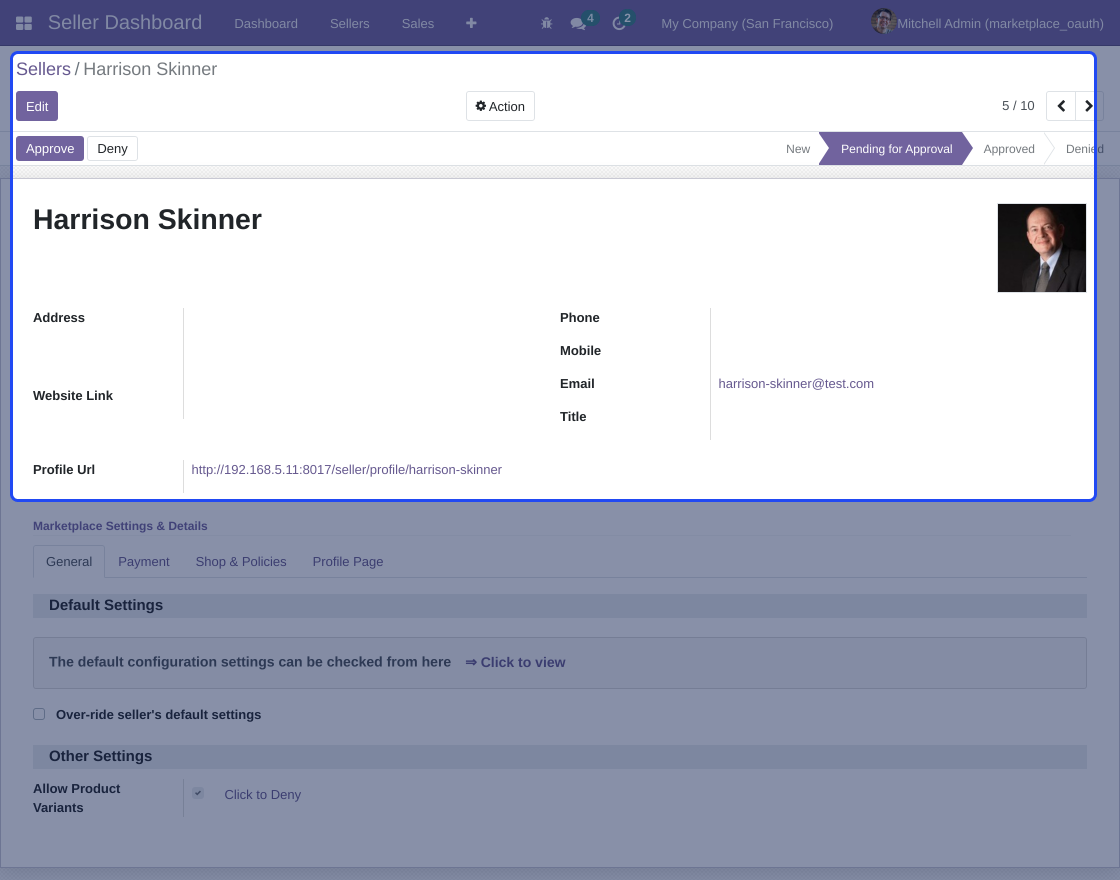Click Harrison Skinner's profile photo
1120x880 pixels.
point(1041,248)
